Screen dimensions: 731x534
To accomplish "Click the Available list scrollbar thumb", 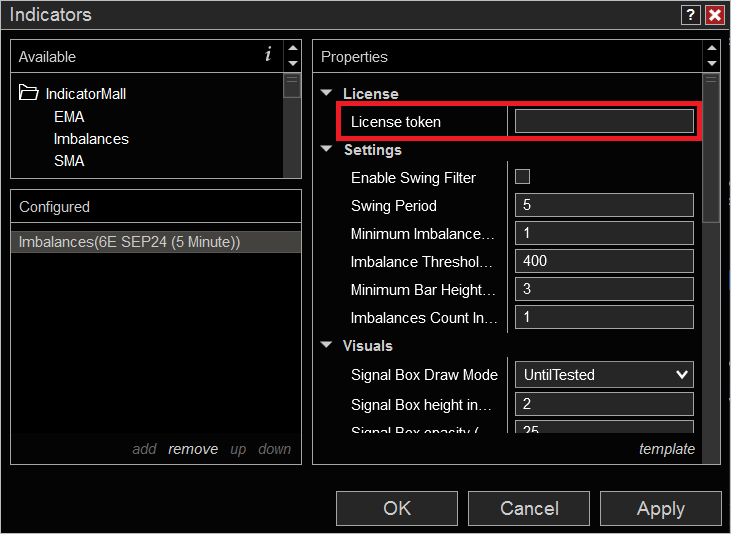I will pos(292,86).
